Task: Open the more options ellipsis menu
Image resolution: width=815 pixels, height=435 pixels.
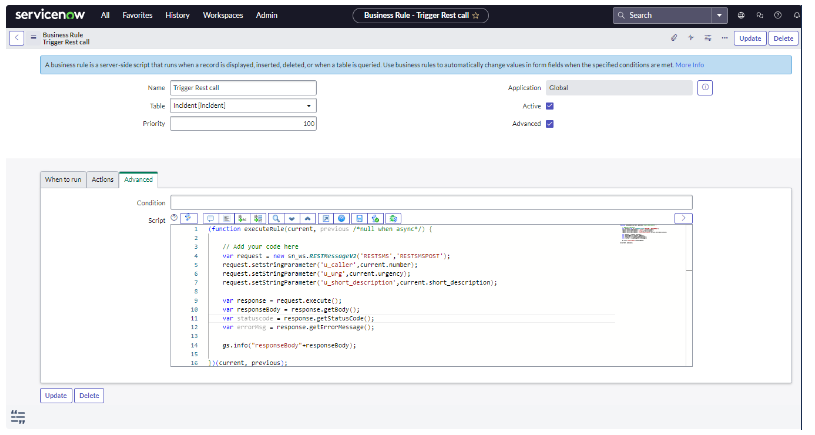Action: point(724,38)
